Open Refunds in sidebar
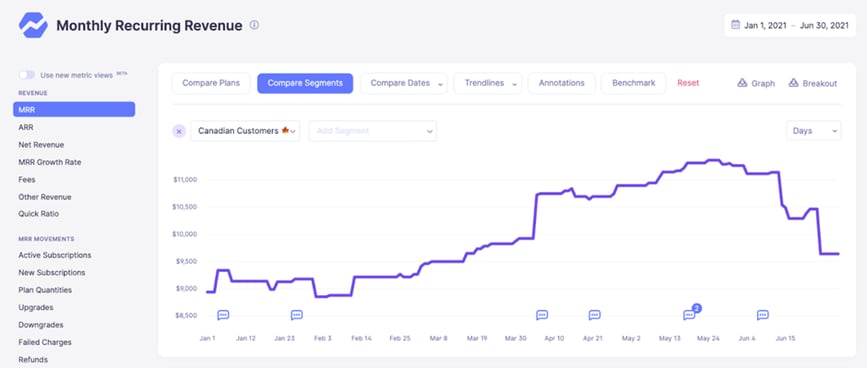This screenshot has width=867, height=368. click(x=33, y=360)
